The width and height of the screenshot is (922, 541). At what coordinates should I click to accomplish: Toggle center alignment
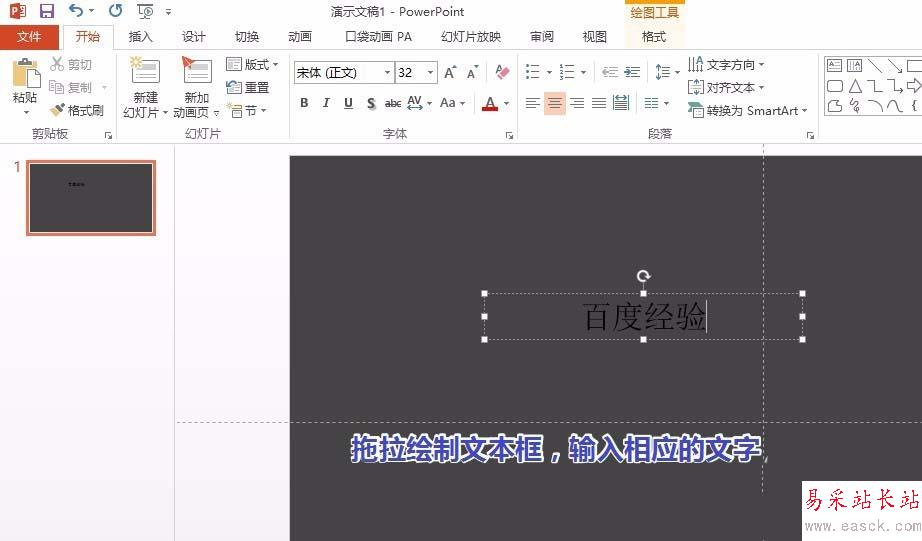click(x=554, y=103)
